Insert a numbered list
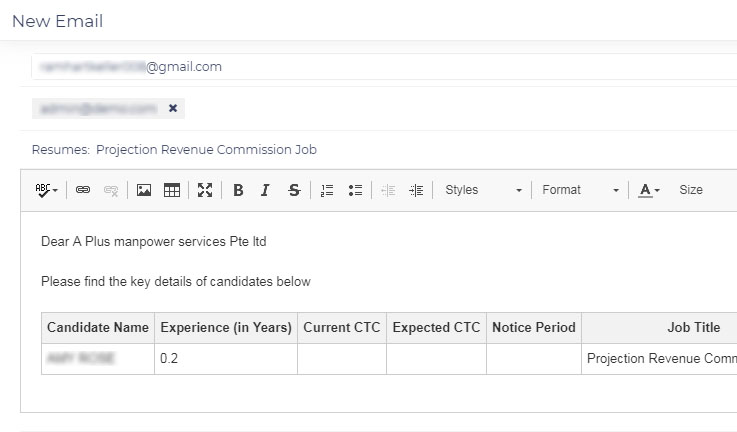Screen dimensions: 737x432 click(x=327, y=190)
